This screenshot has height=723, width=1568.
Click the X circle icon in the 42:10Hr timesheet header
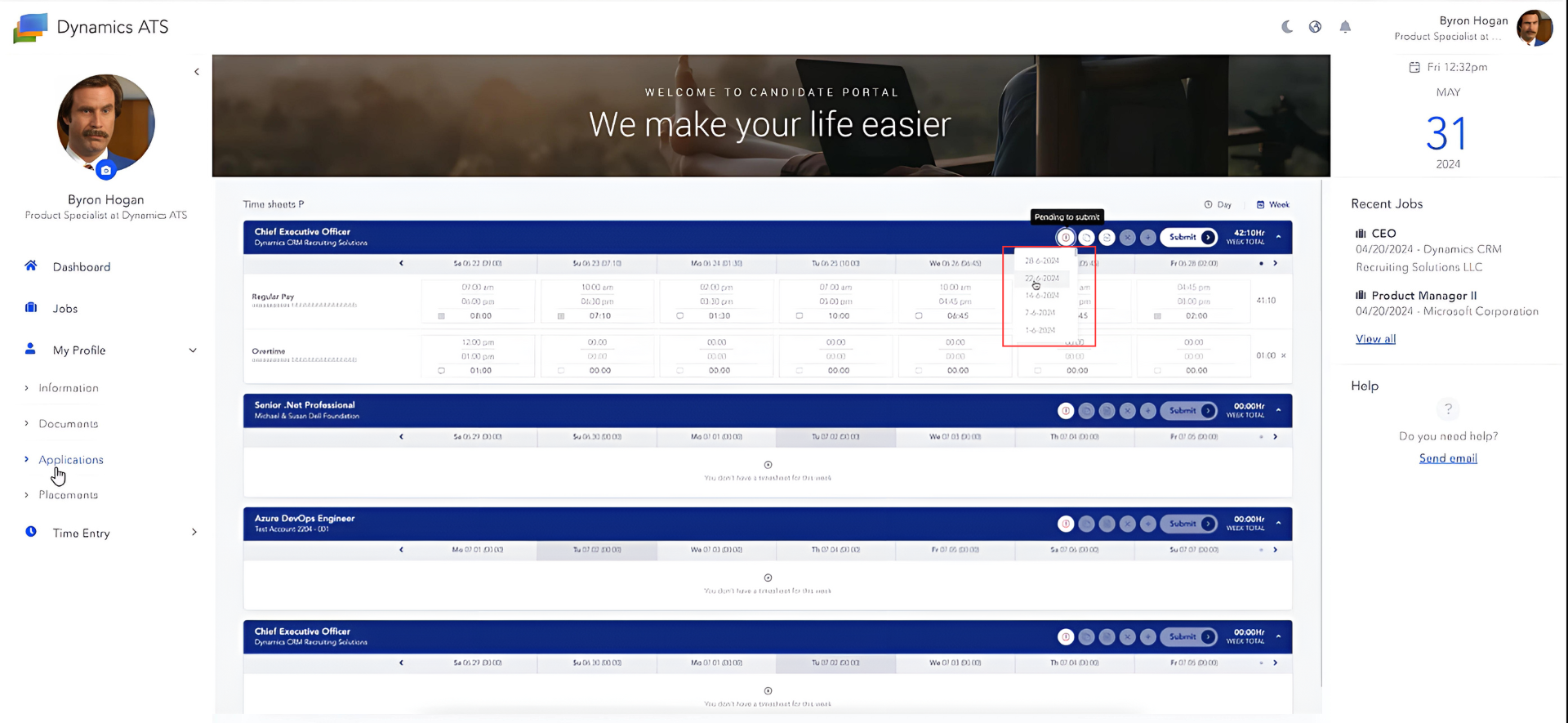(x=1128, y=238)
